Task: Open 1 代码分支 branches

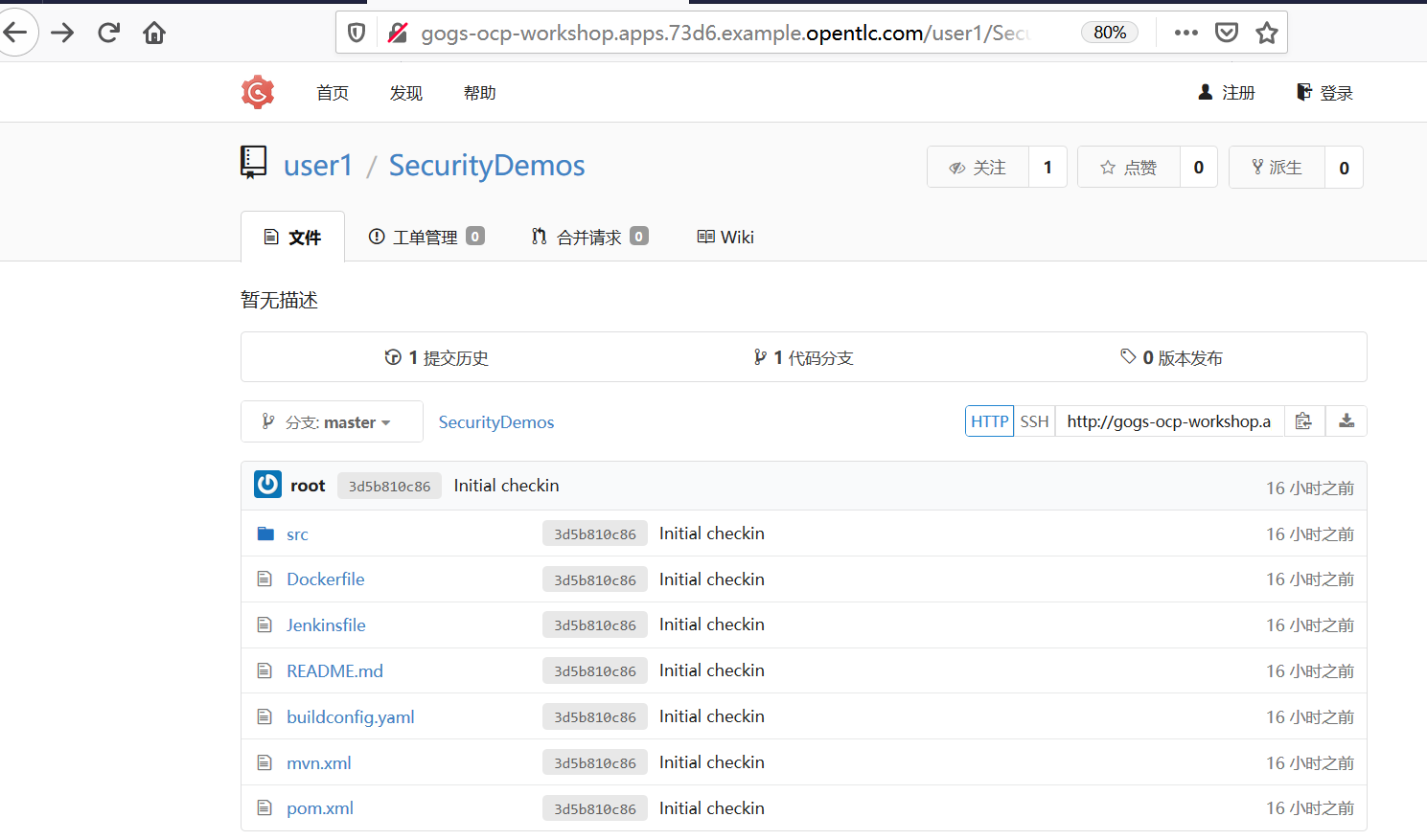Action: [x=803, y=357]
